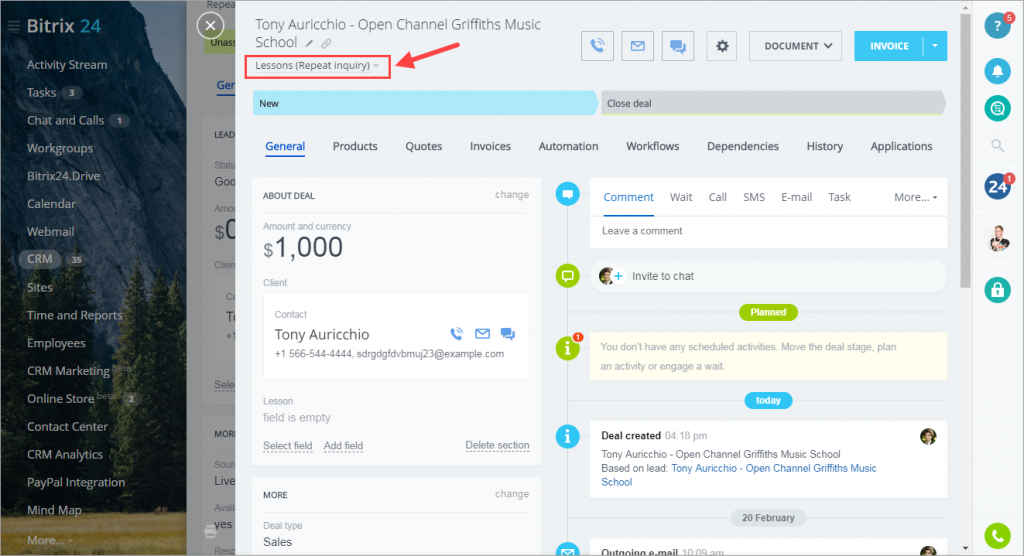
Task: Click the phone call icon in deal header
Action: click(597, 46)
